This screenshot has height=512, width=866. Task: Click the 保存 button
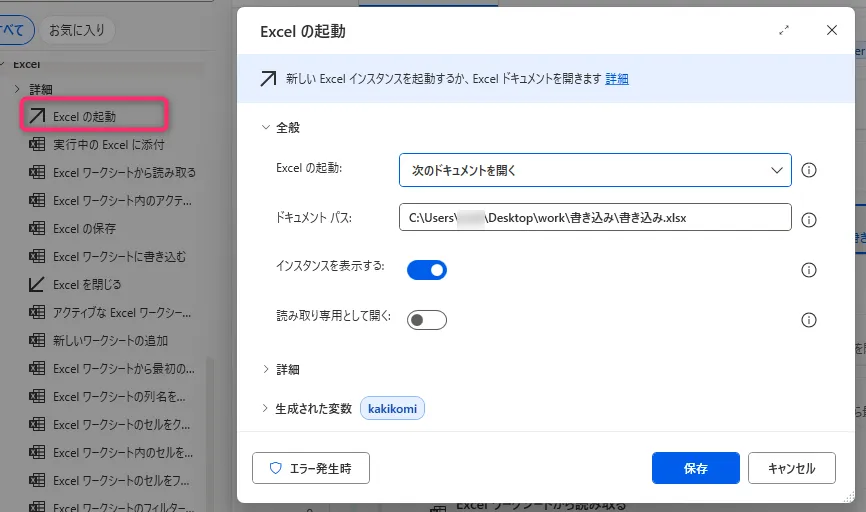695,468
